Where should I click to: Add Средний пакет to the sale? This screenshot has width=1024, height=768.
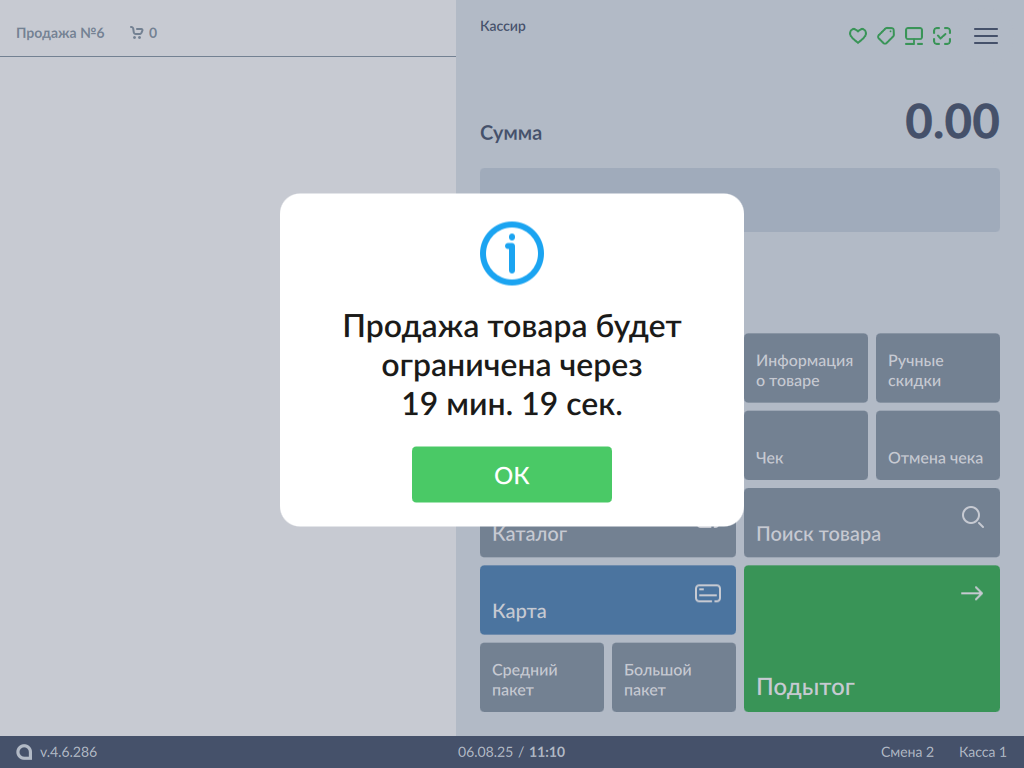(x=541, y=678)
